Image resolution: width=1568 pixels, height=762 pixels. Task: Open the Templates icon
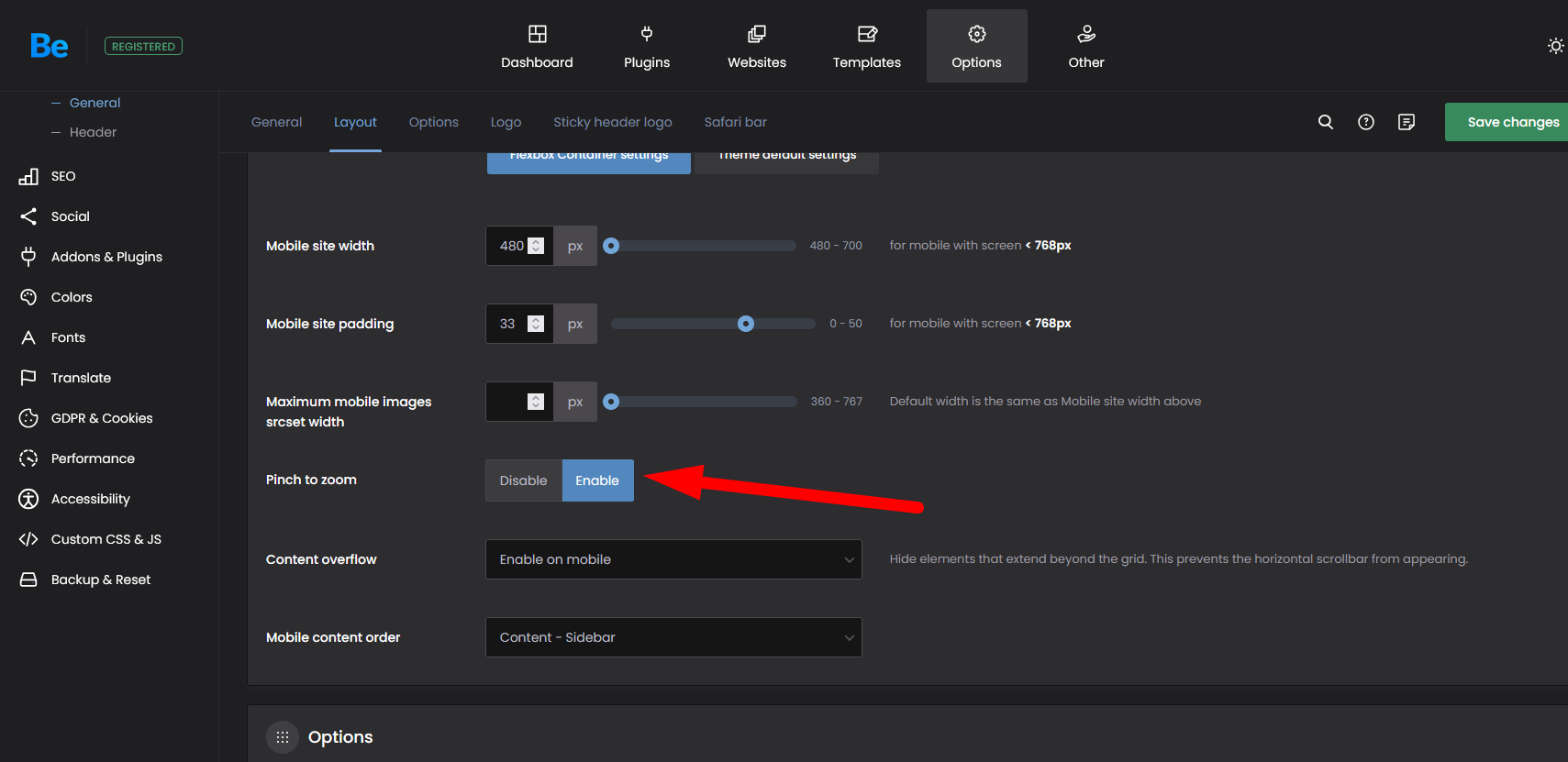[x=867, y=34]
